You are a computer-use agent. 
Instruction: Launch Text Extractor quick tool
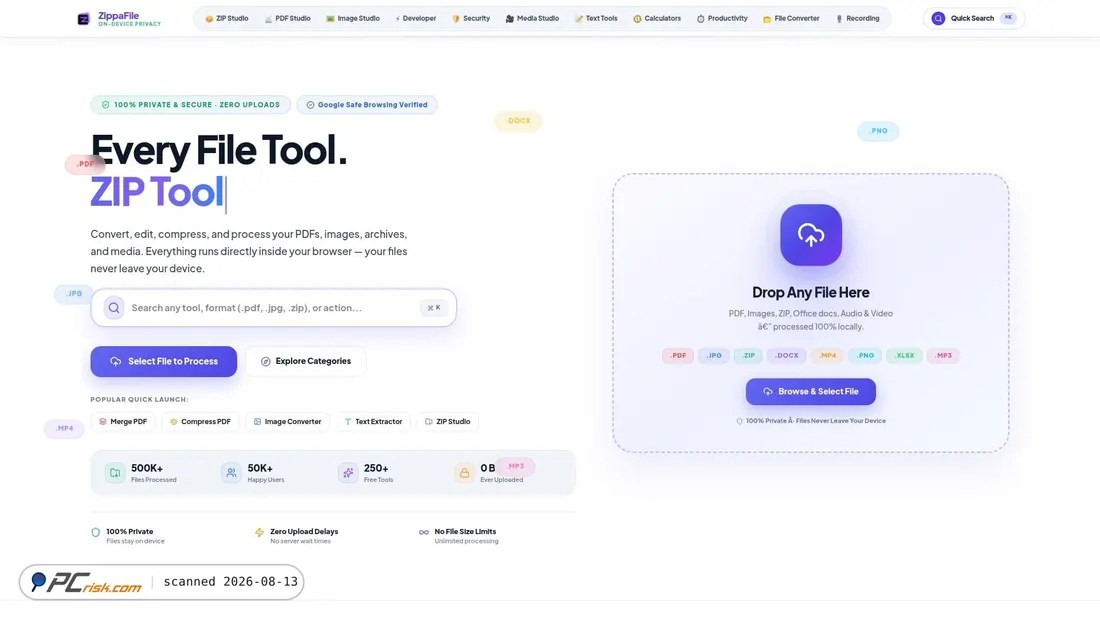point(373,422)
